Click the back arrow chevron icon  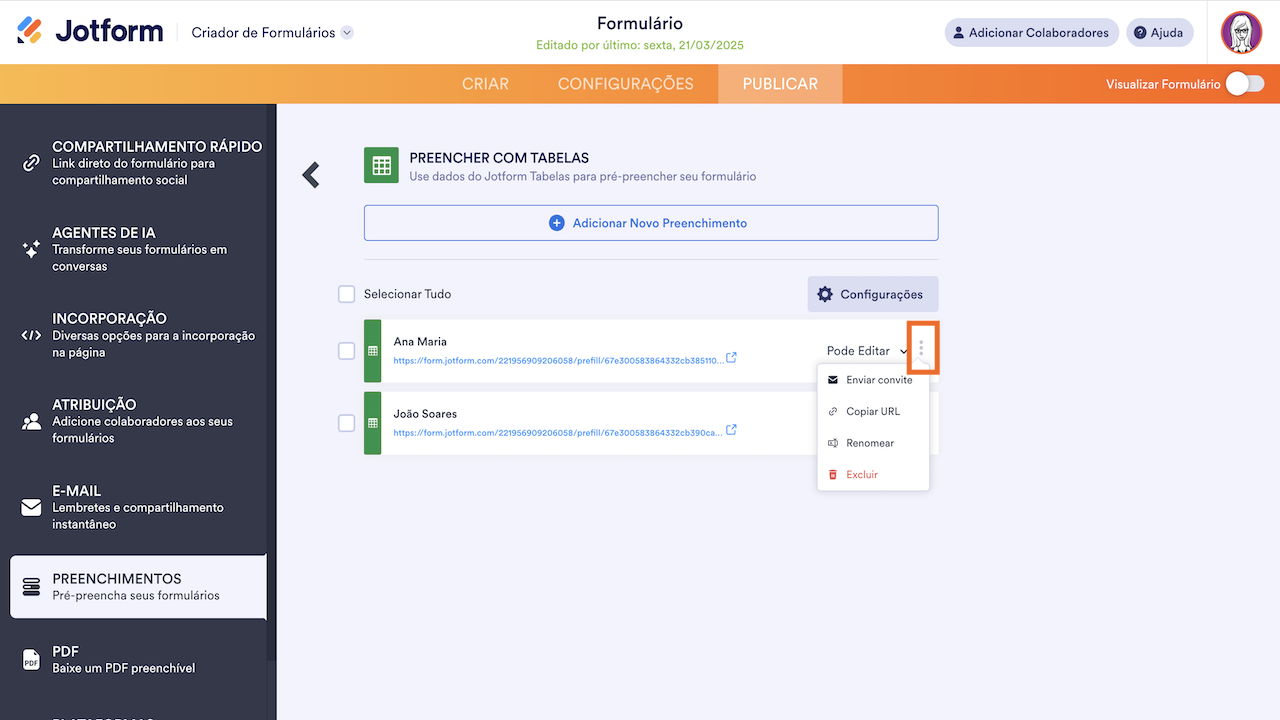click(x=311, y=175)
